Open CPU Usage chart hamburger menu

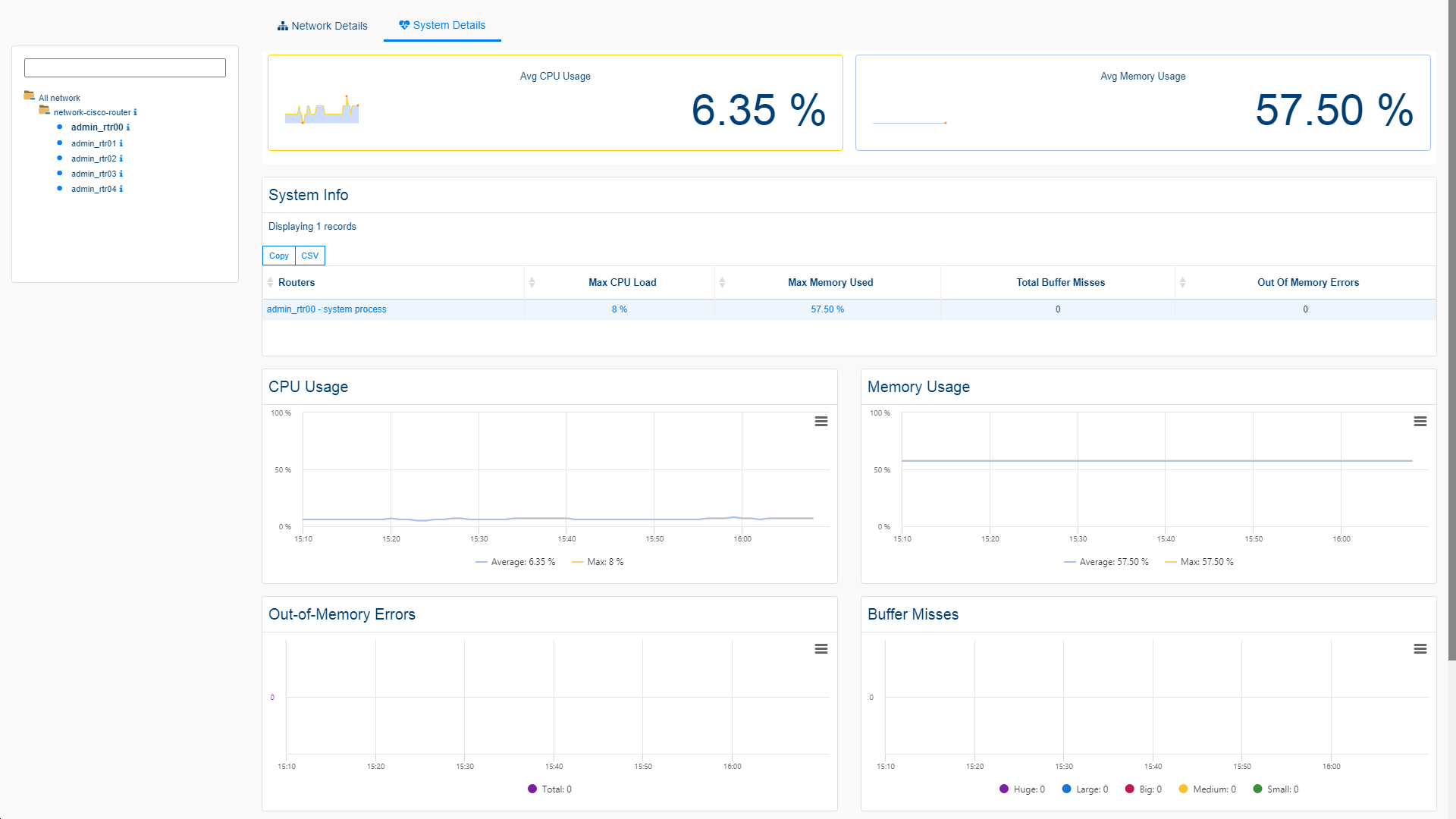[821, 422]
